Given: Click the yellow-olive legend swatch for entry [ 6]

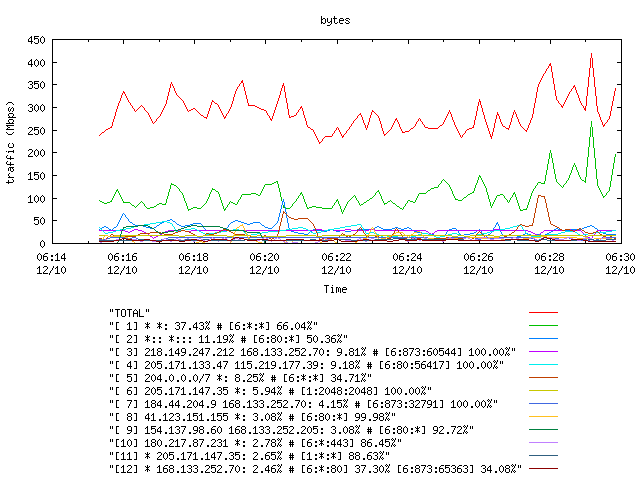Looking at the screenshot, I should pos(543,391).
